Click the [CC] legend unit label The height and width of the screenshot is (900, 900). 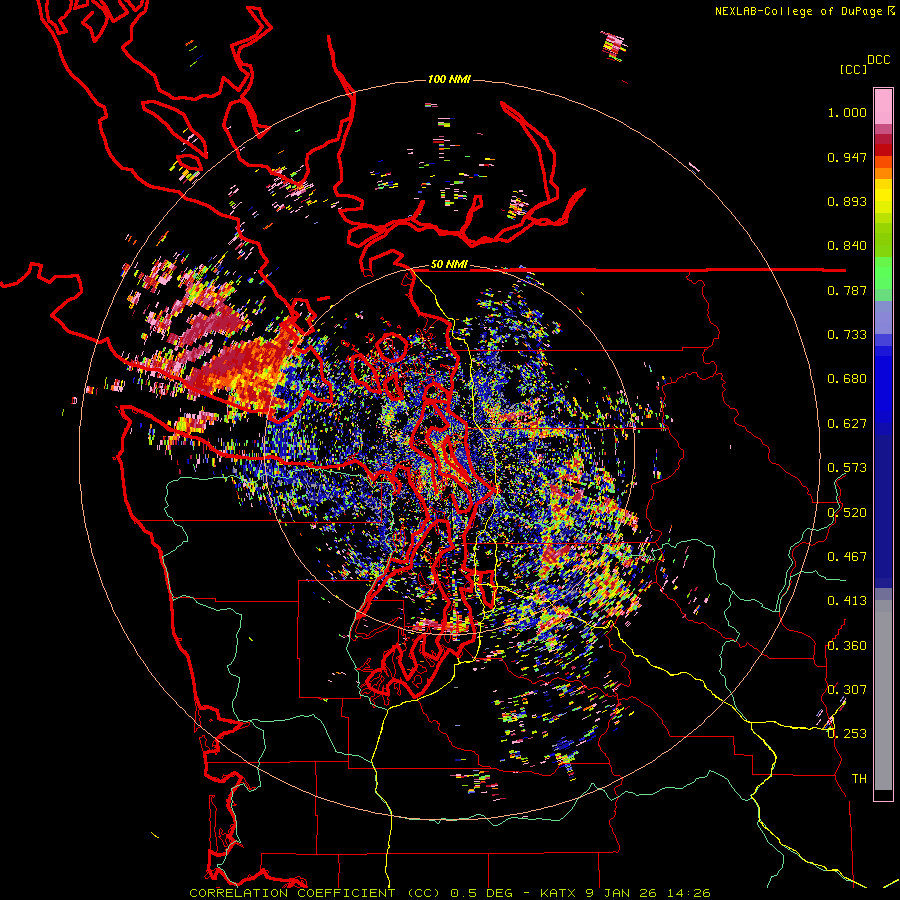coord(853,69)
